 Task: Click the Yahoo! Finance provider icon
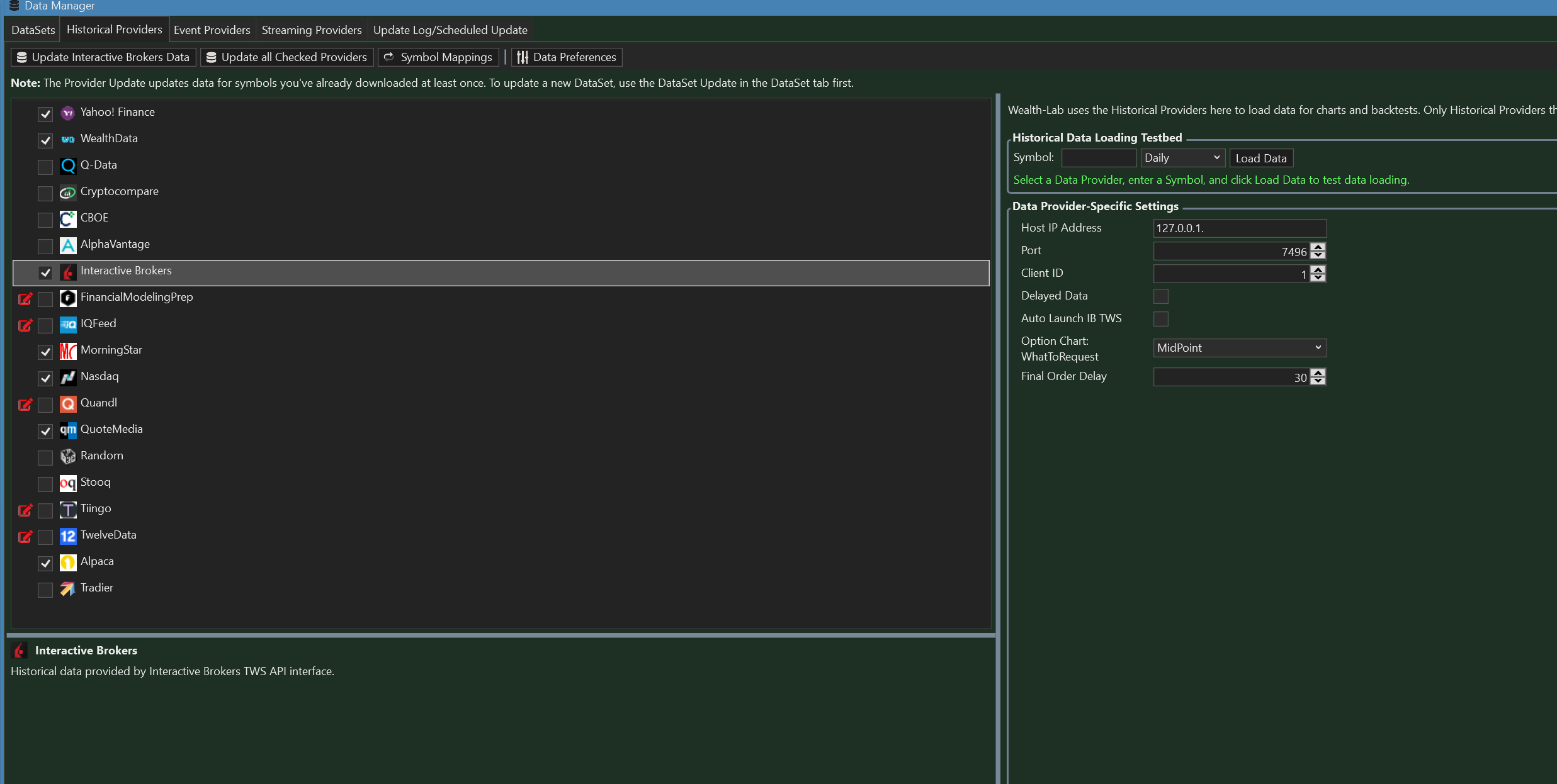[67, 113]
